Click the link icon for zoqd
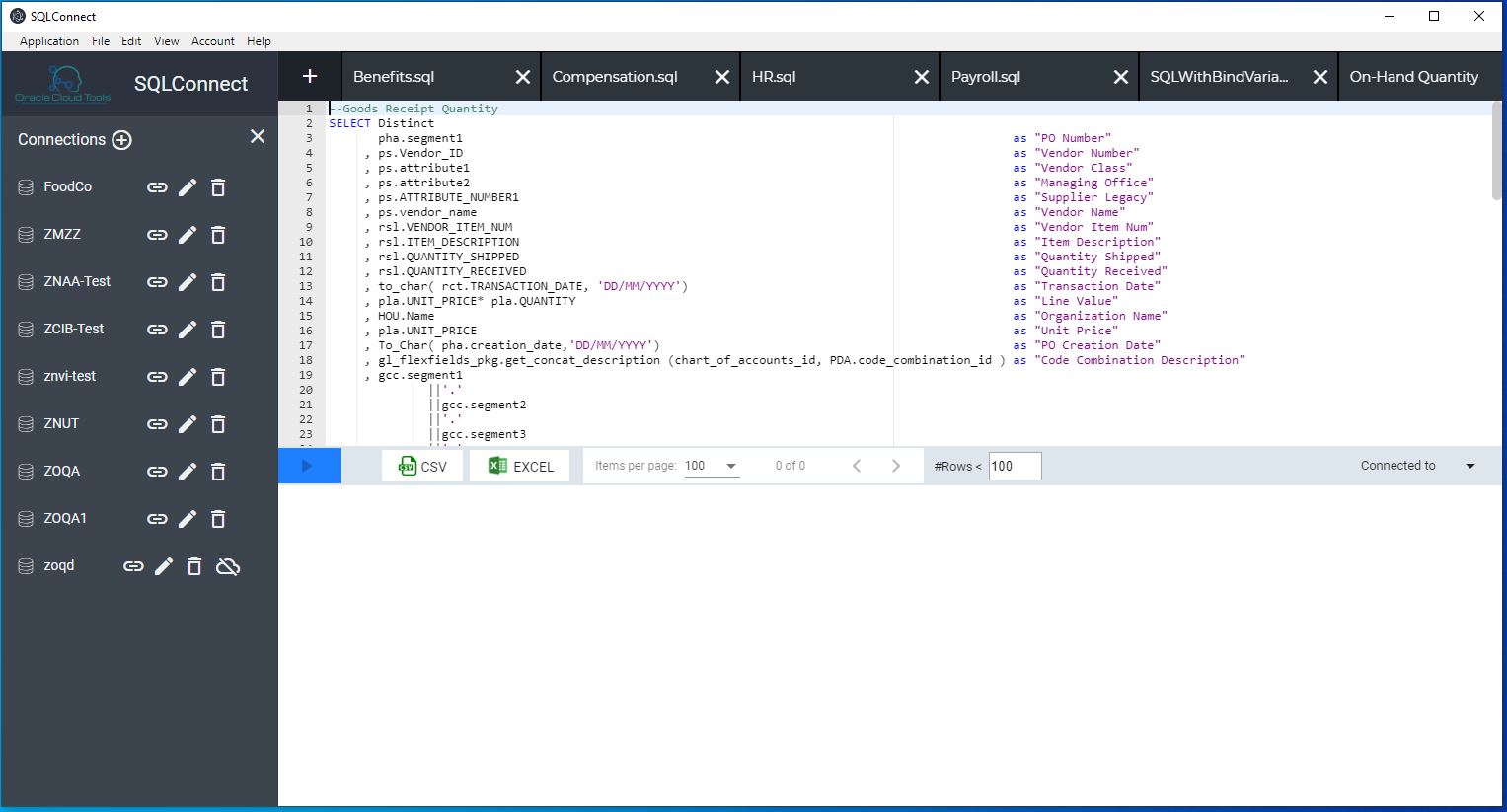 [133, 566]
